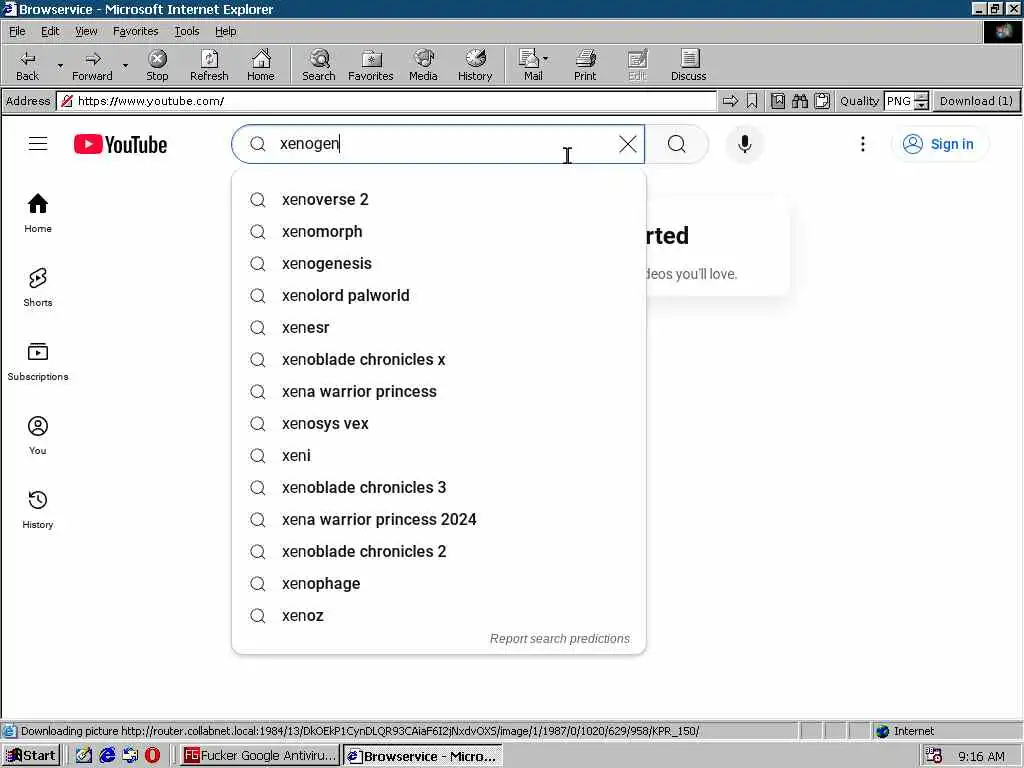Open Shorts in YouTube sidebar
Screen dimensions: 1024x768
(x=38, y=287)
